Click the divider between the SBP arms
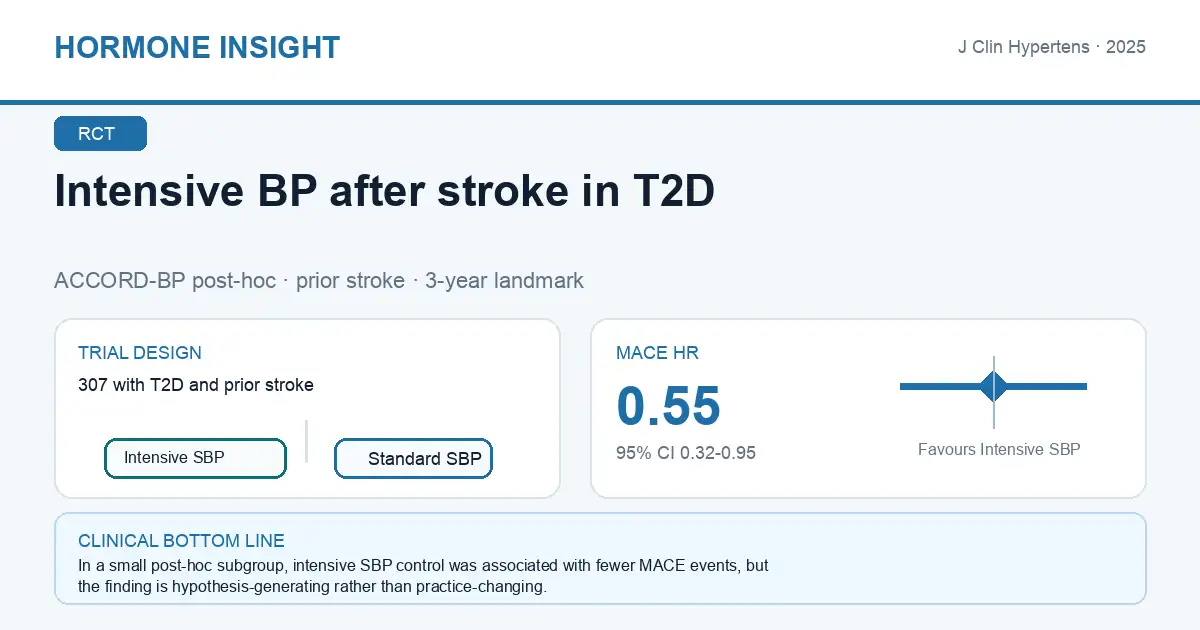Screen dimensions: 1200x630 tap(306, 441)
